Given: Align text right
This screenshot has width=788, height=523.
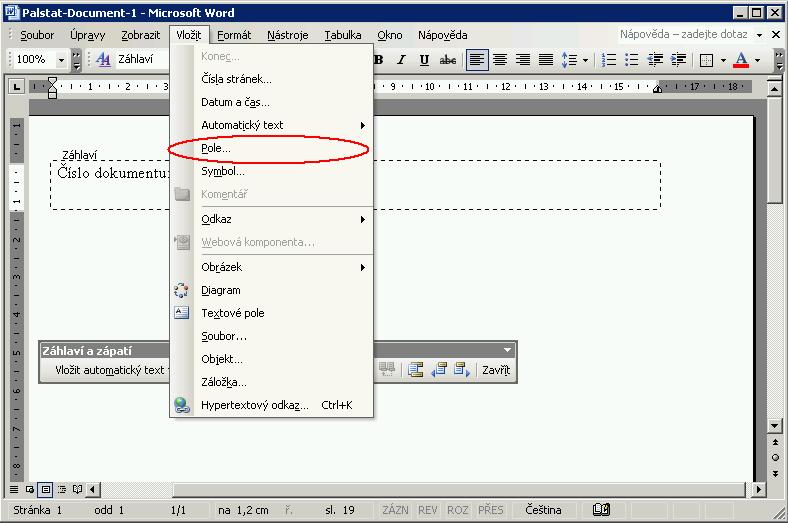Looking at the screenshot, I should pos(523,60).
